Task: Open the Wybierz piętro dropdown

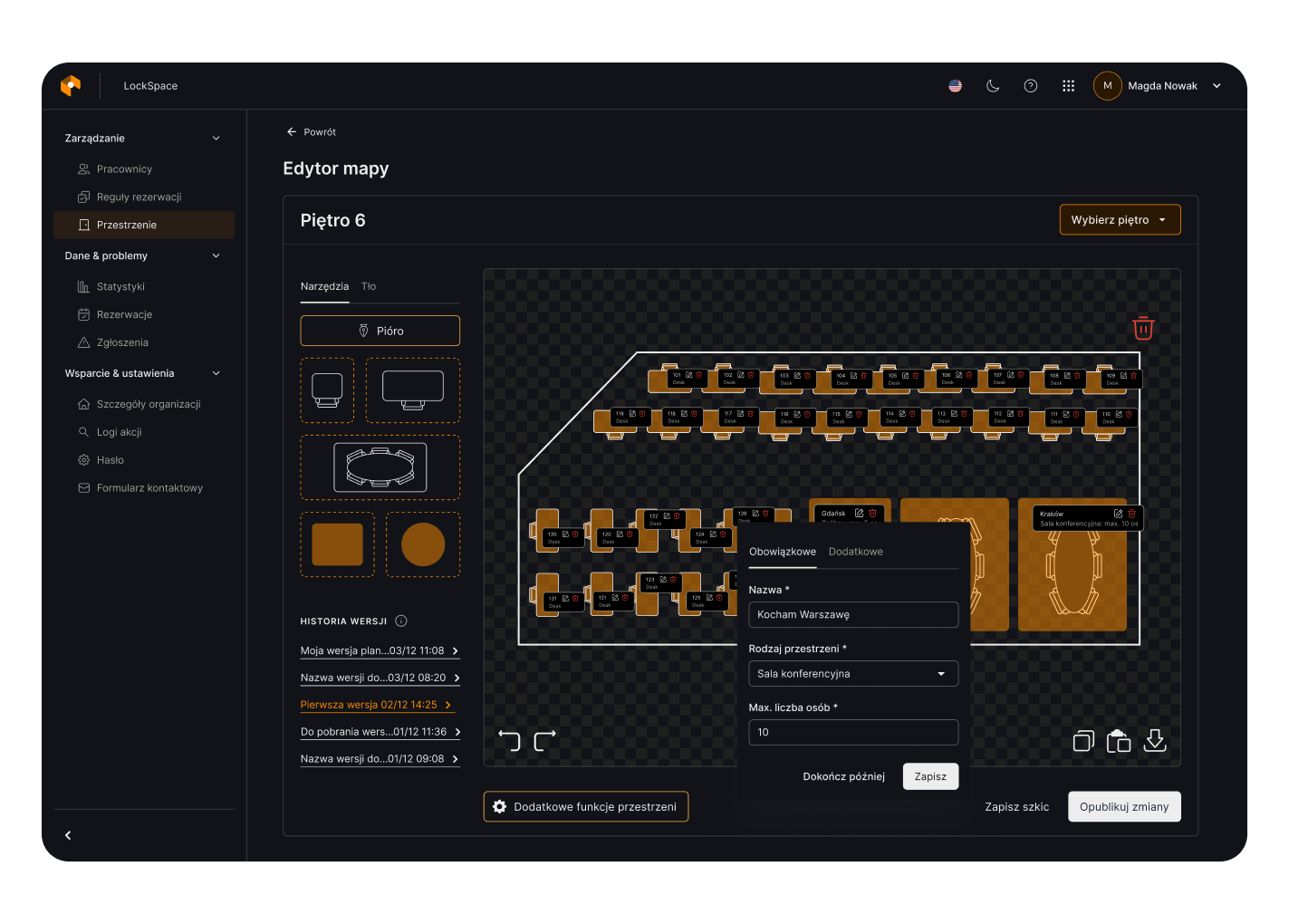Action: [1120, 220]
